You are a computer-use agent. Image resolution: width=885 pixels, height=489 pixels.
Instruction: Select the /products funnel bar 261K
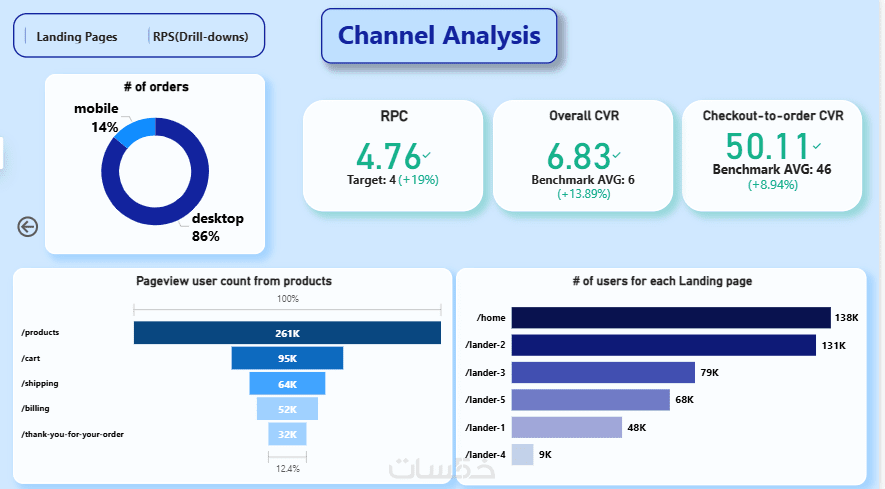click(287, 333)
